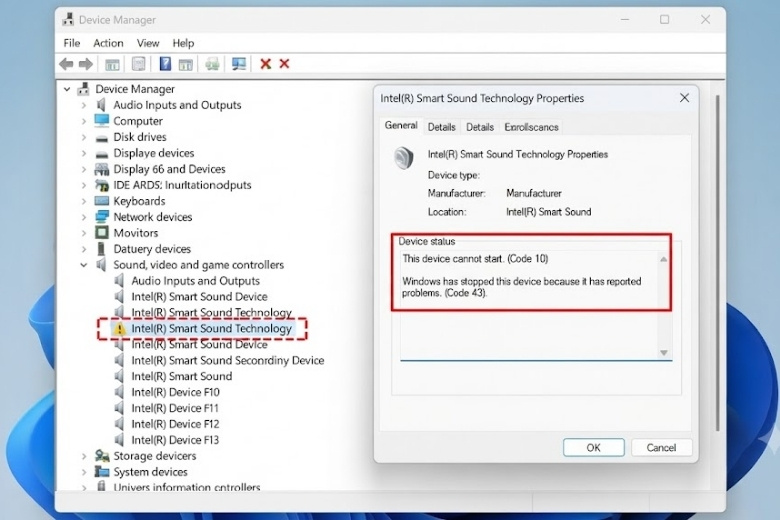Open the Help menu
Image resolution: width=780 pixels, height=520 pixels.
click(183, 43)
